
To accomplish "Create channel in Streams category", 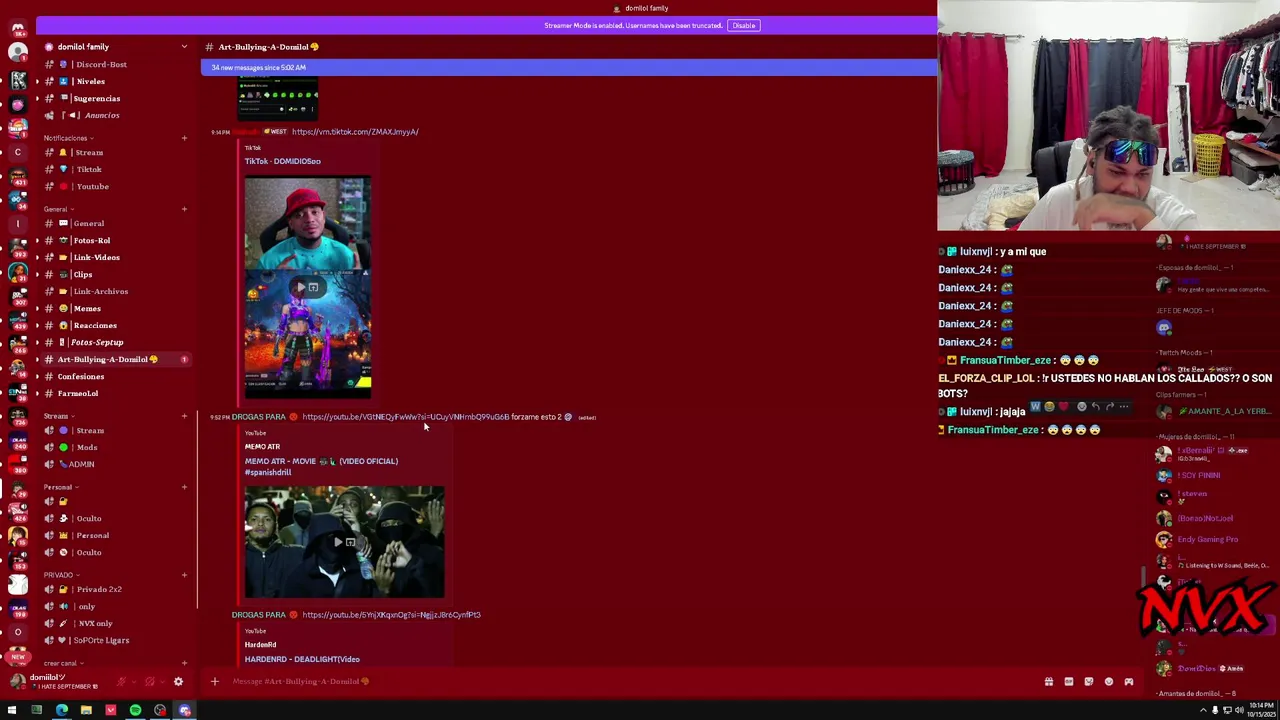I will click(x=184, y=416).
